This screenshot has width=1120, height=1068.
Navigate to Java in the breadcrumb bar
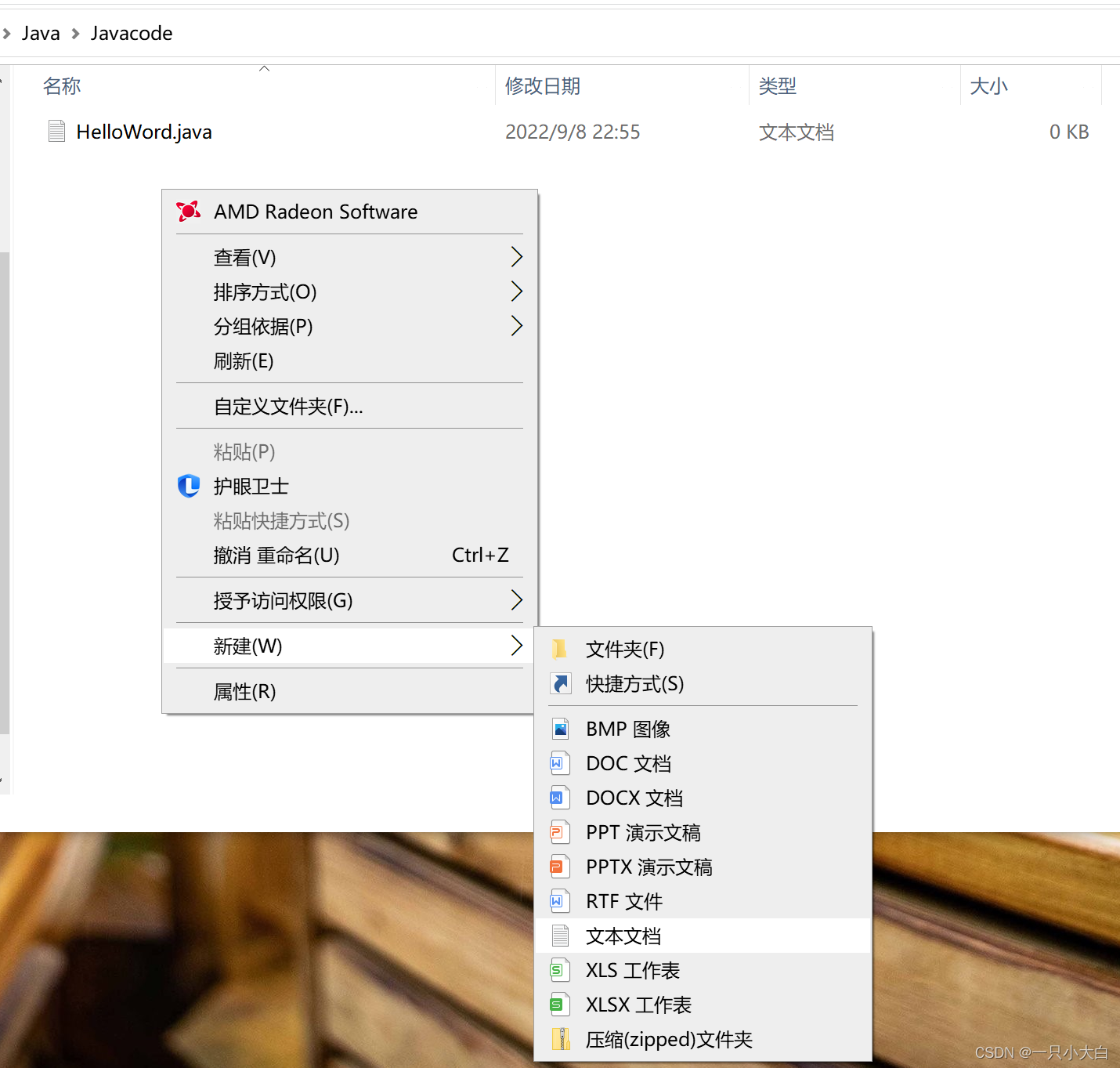point(40,33)
